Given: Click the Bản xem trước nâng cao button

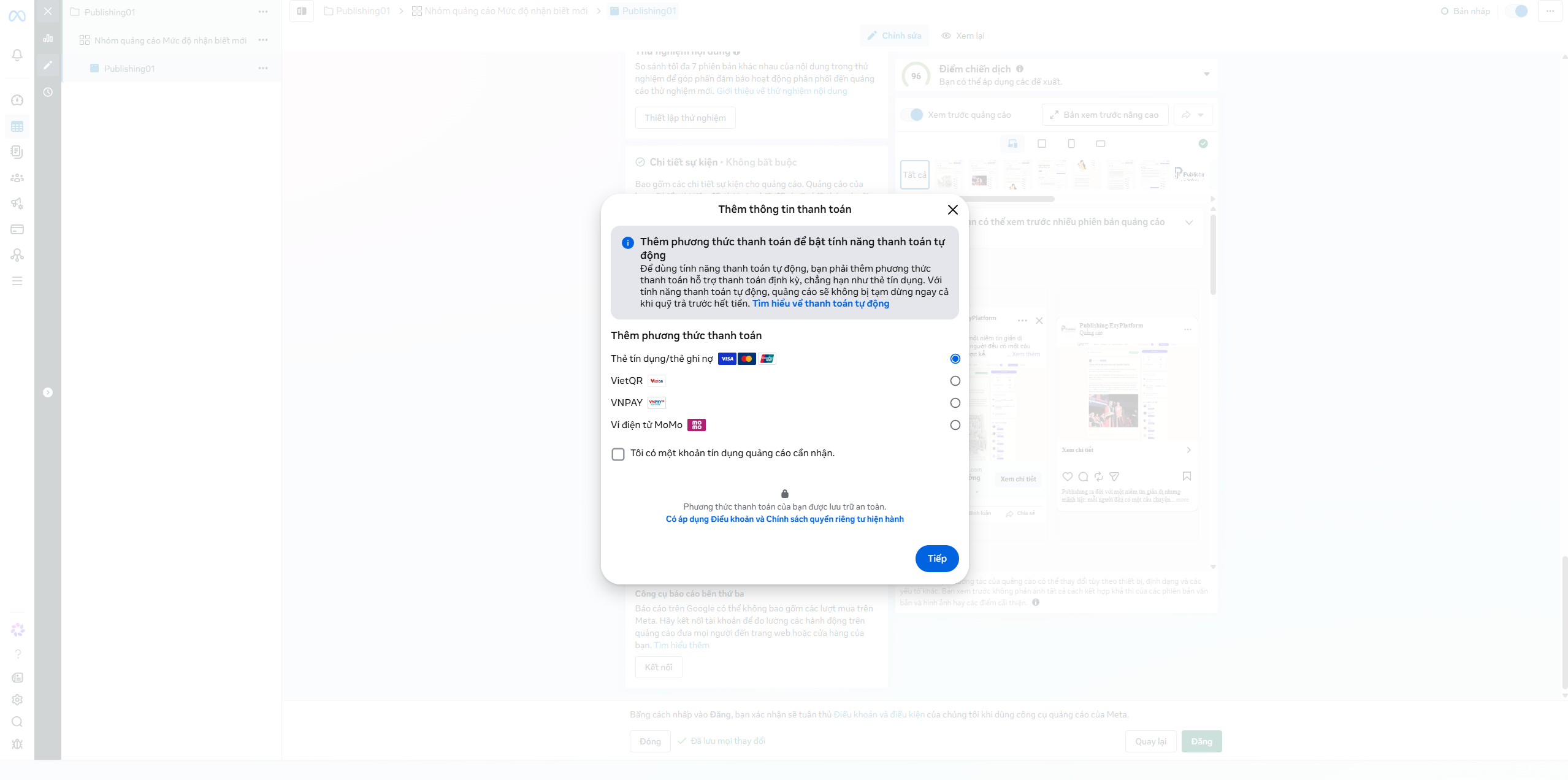Looking at the screenshot, I should 1104,115.
